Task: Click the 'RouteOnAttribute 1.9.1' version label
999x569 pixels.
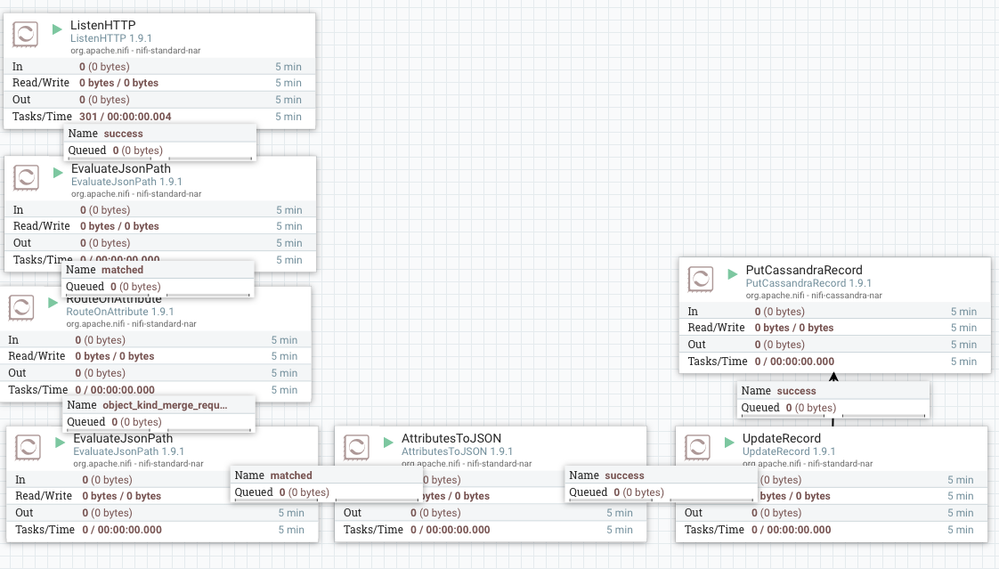Action: point(120,312)
